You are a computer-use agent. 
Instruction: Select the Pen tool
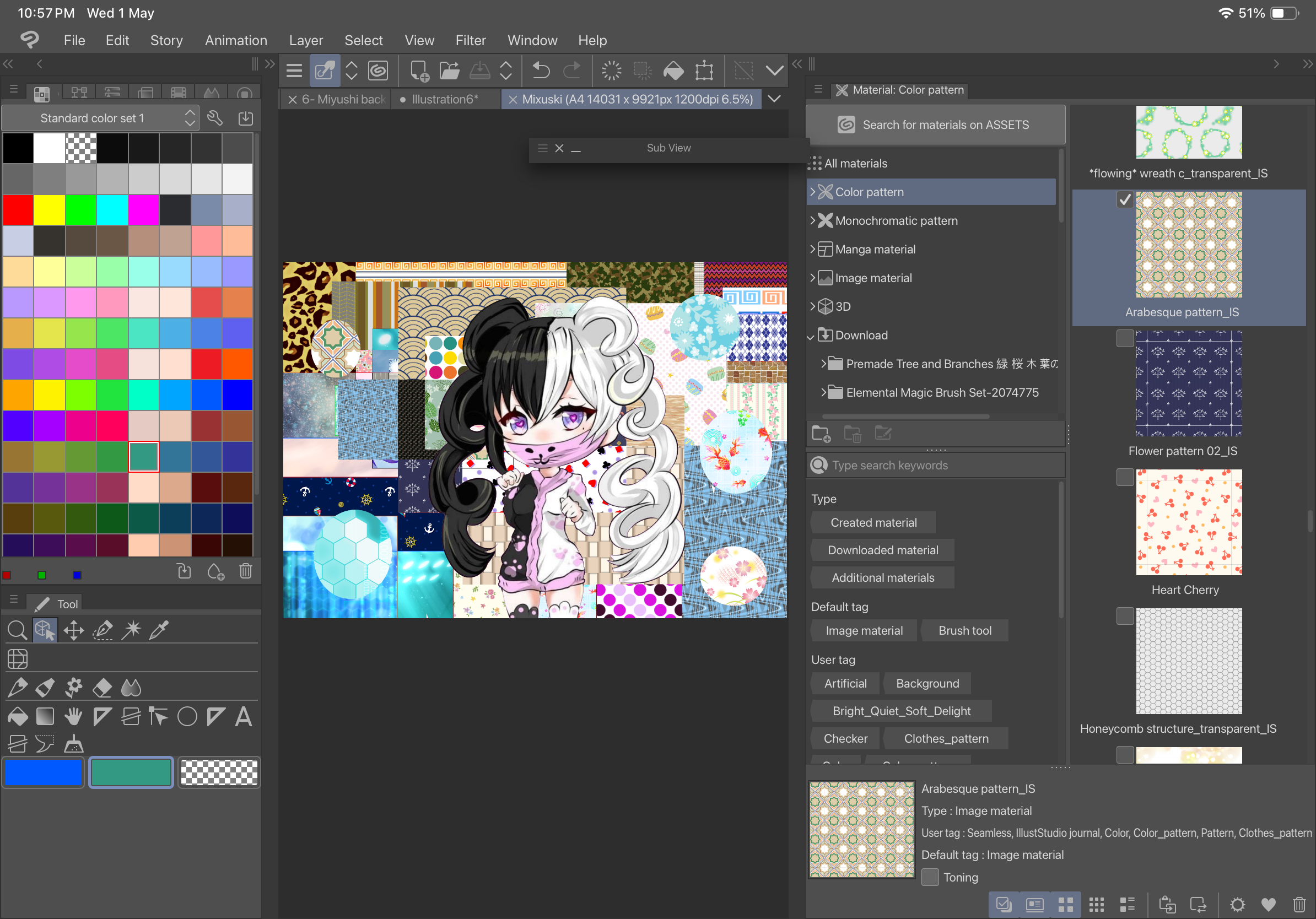(18, 687)
